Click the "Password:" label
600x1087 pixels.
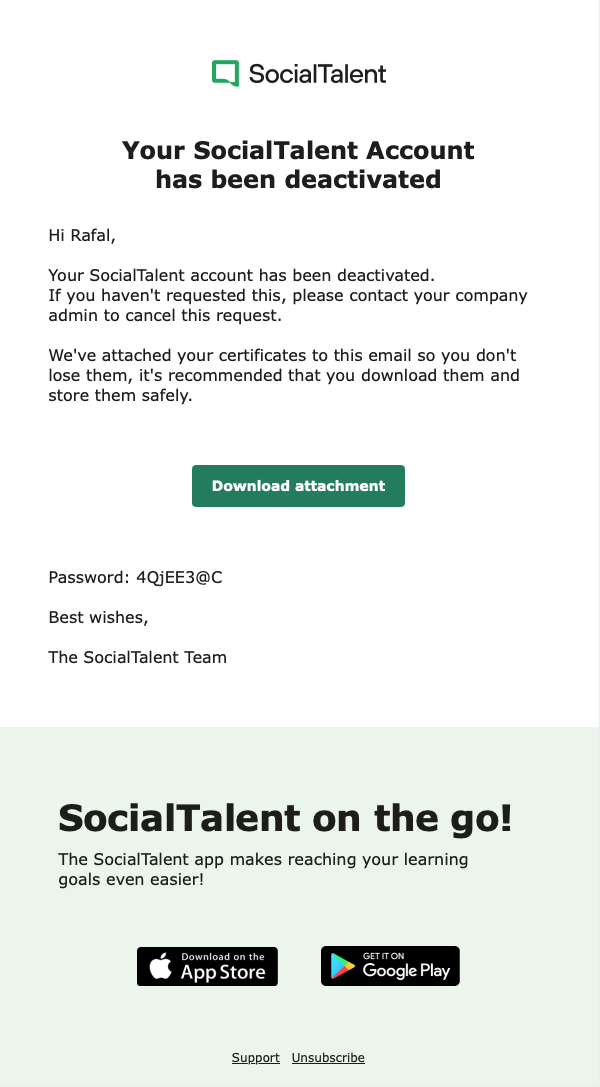[x=89, y=577]
